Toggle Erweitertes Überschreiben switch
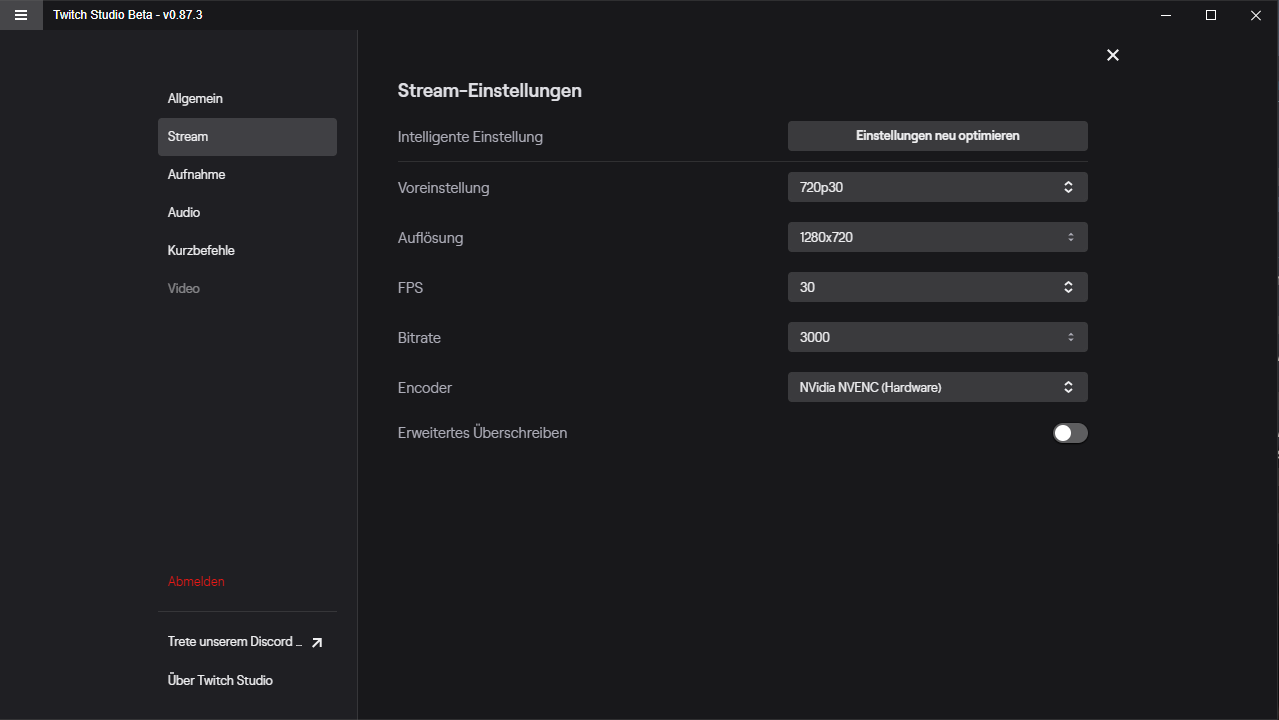 [1069, 433]
